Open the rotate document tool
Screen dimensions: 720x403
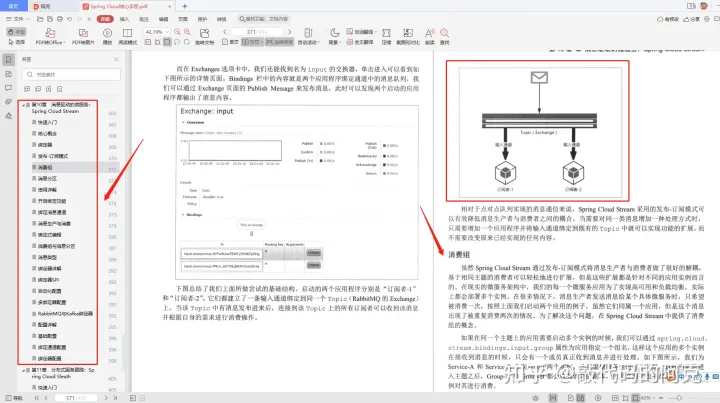coord(204,36)
